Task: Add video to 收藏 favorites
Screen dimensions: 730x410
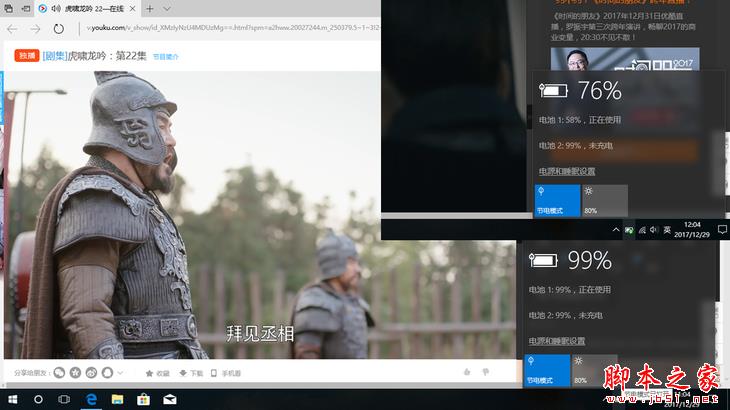Action: [x=158, y=373]
